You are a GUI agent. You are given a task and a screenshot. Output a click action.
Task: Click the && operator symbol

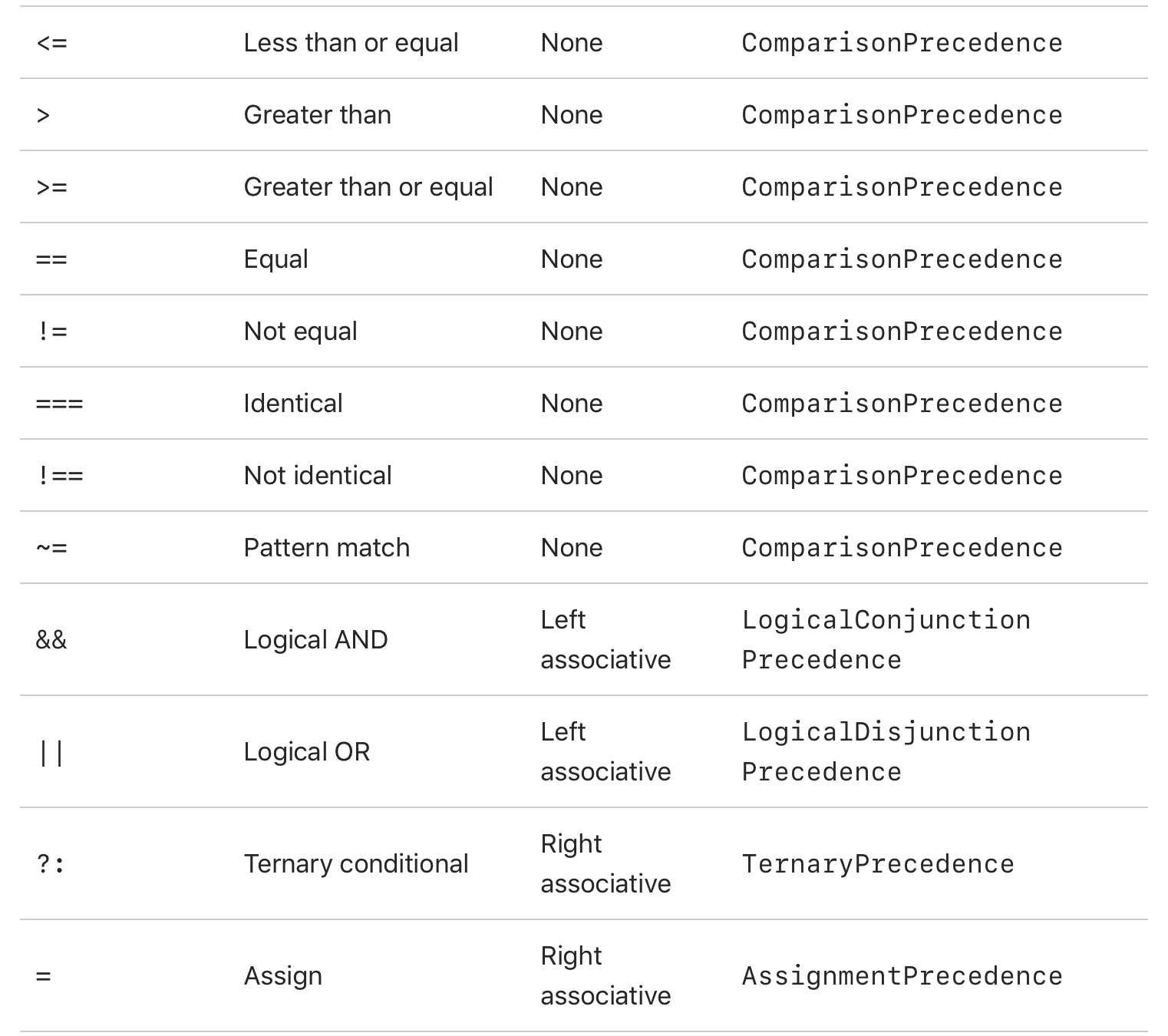tap(51, 640)
